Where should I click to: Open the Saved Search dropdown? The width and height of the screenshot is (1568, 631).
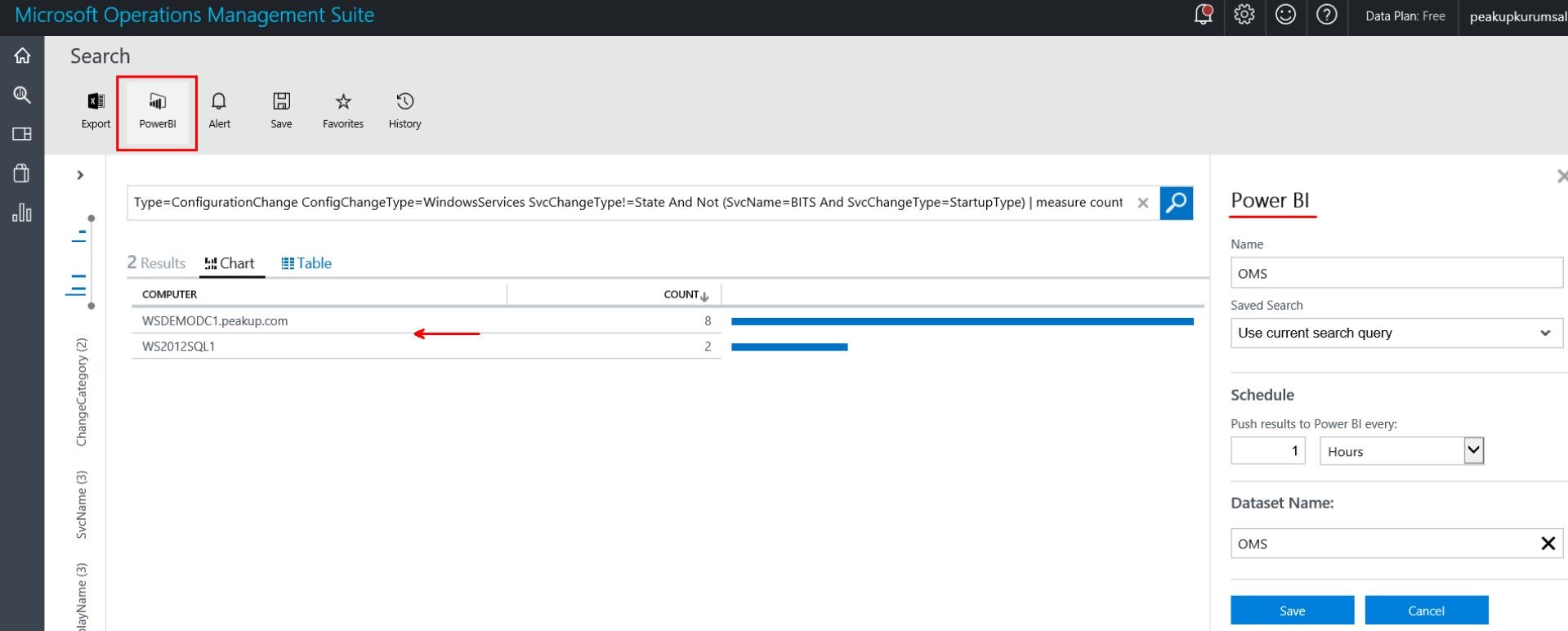click(1396, 333)
